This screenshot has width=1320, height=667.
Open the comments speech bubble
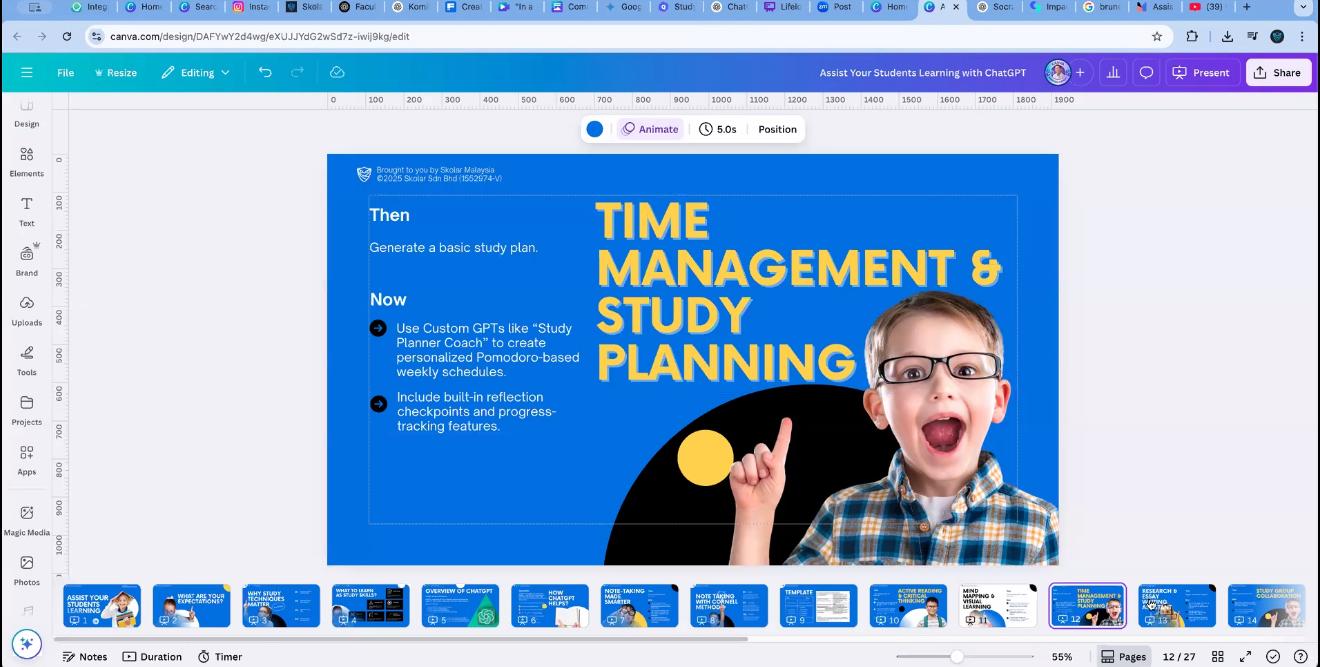(x=1146, y=72)
